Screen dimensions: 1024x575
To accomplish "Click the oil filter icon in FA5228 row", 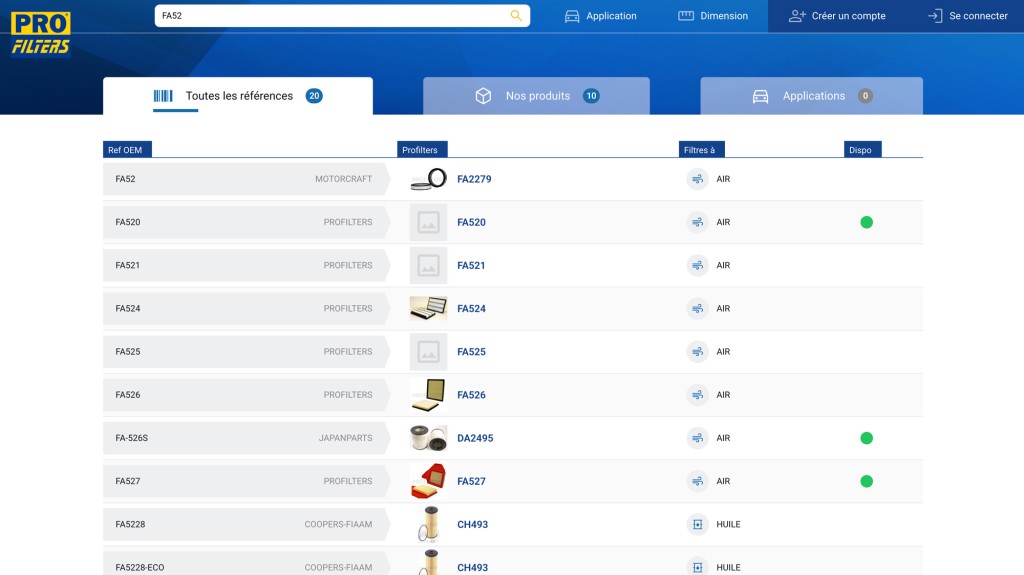I will tap(697, 524).
